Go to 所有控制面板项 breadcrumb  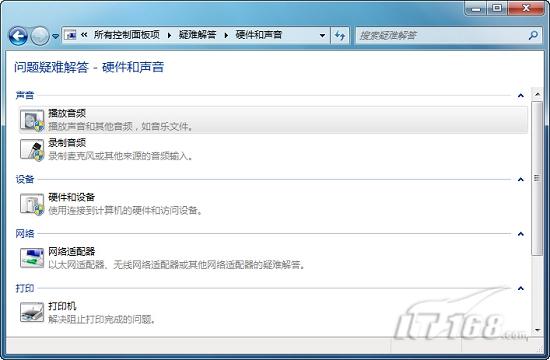(x=127, y=35)
